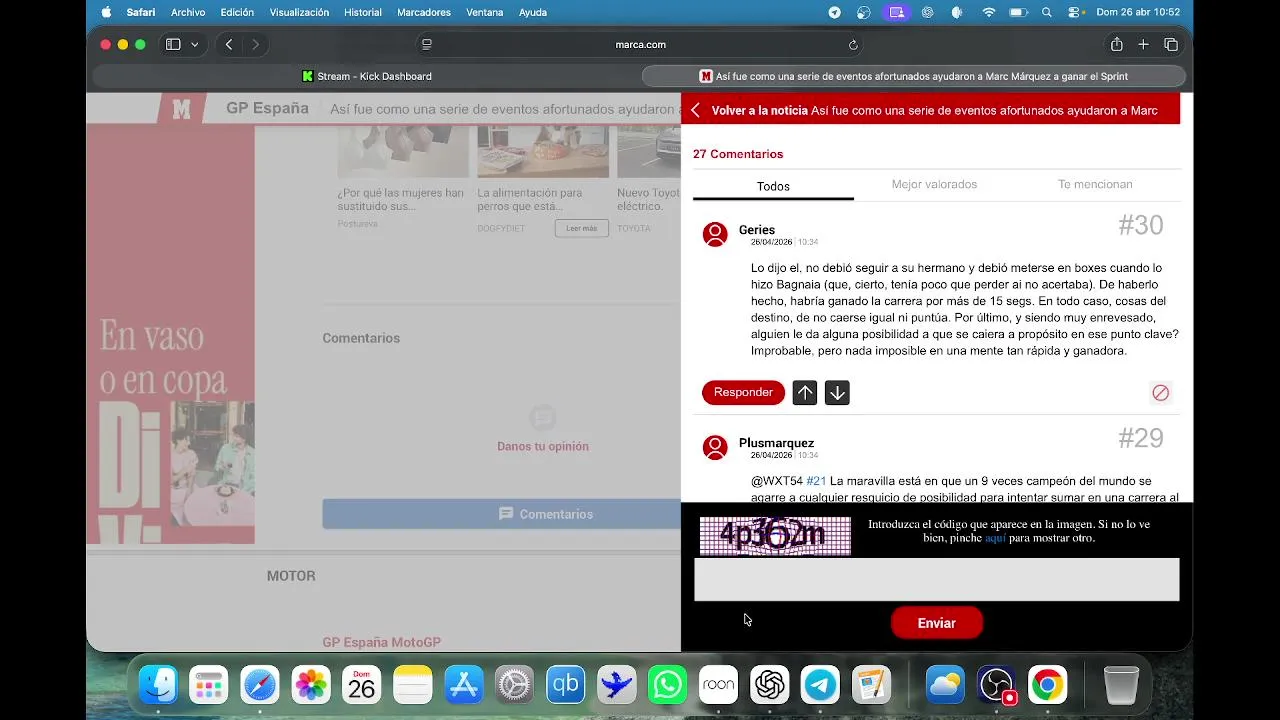This screenshot has width=1280, height=720.
Task: Open Finder in the Dock
Action: tap(158, 685)
